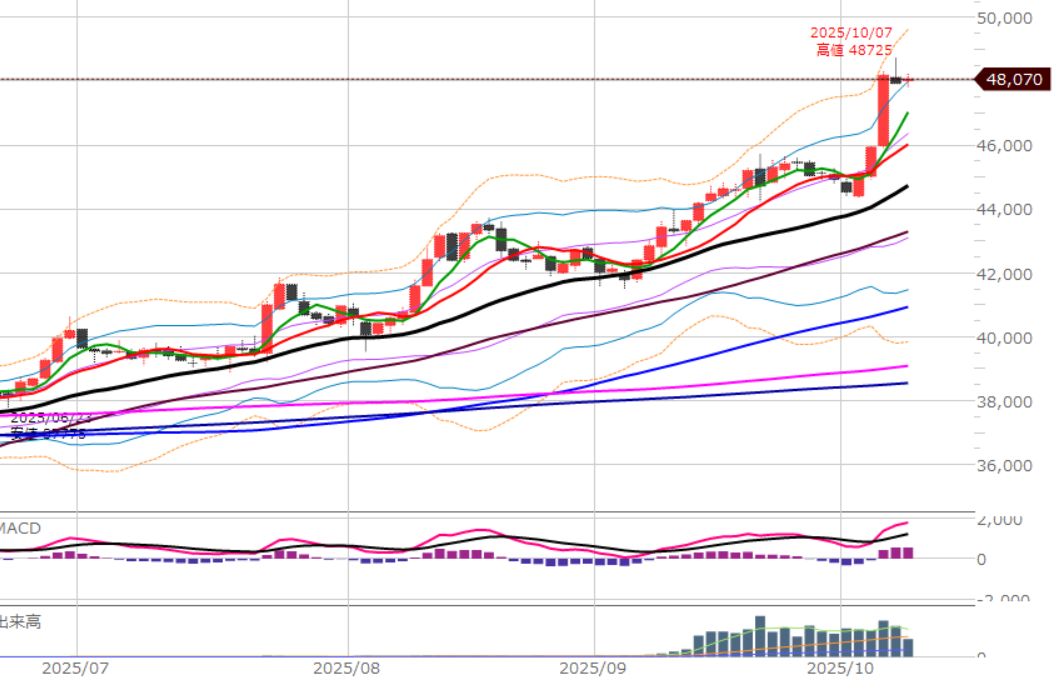Viewport: 1057px width, 696px height.
Task: Click the 2025/10/07 high date annotation
Action: tap(851, 32)
